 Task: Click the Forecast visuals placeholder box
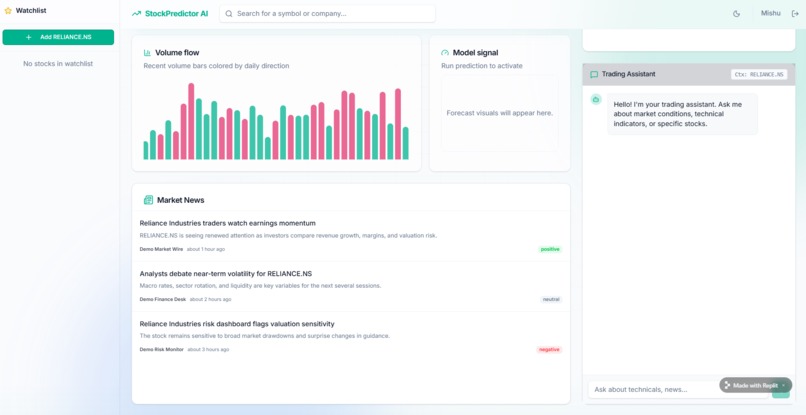[x=500, y=113]
